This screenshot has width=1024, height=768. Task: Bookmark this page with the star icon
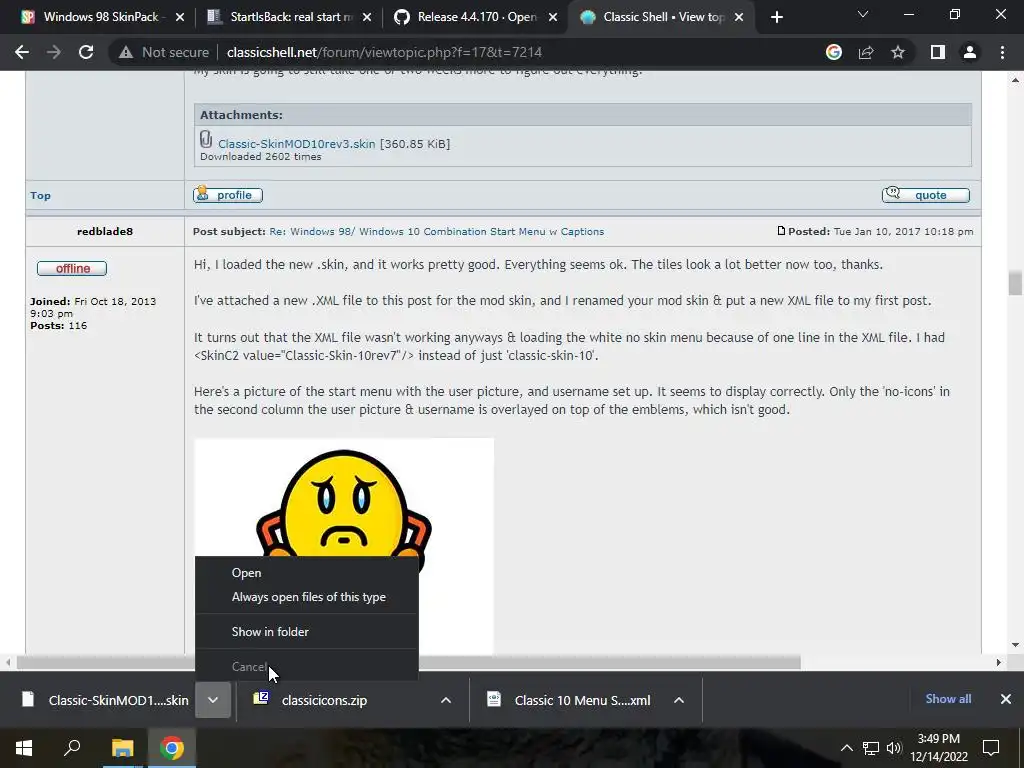point(898,52)
